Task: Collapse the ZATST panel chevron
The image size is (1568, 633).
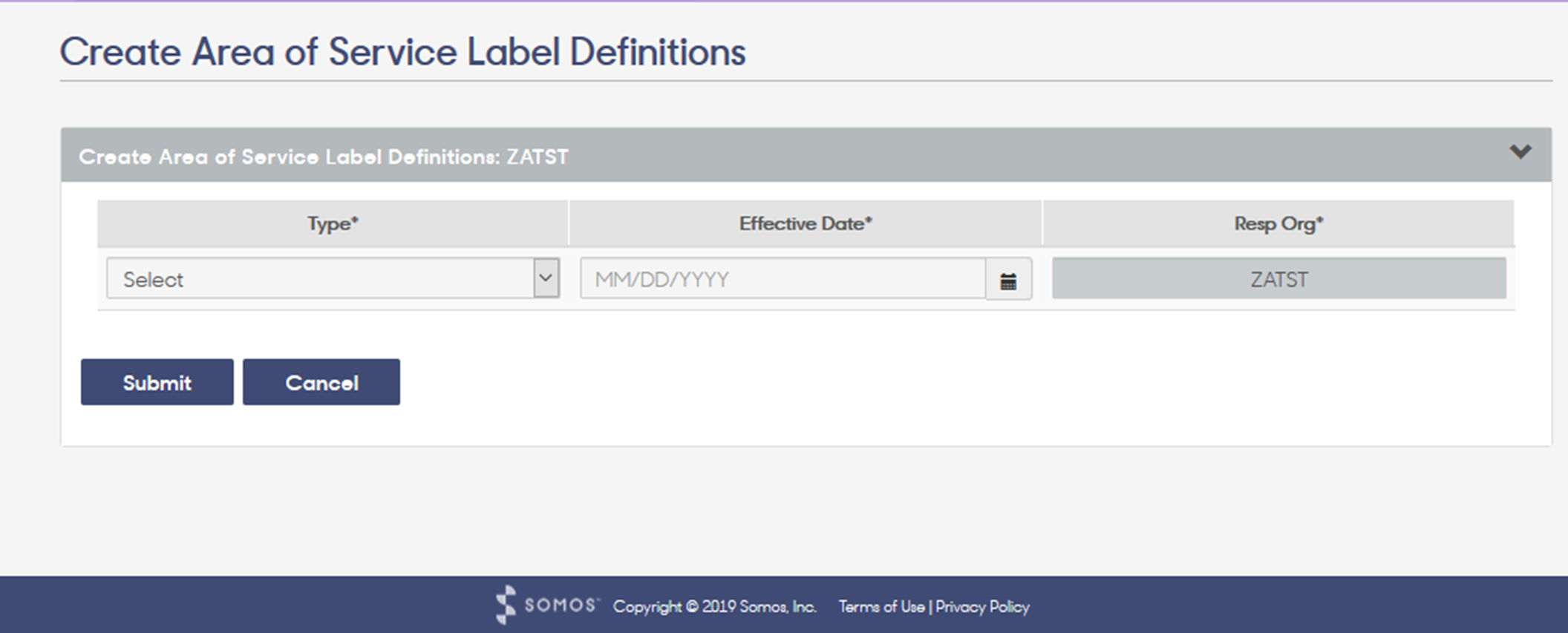Action: (1520, 152)
